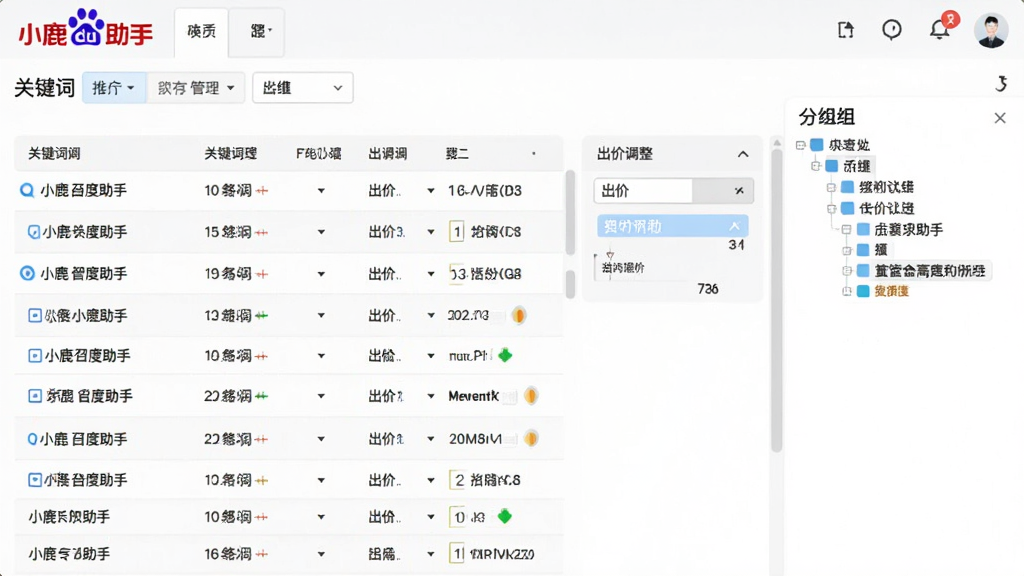1024x576 pixels.
Task: Collapse the tree node ending in 助手
Action: point(846,230)
